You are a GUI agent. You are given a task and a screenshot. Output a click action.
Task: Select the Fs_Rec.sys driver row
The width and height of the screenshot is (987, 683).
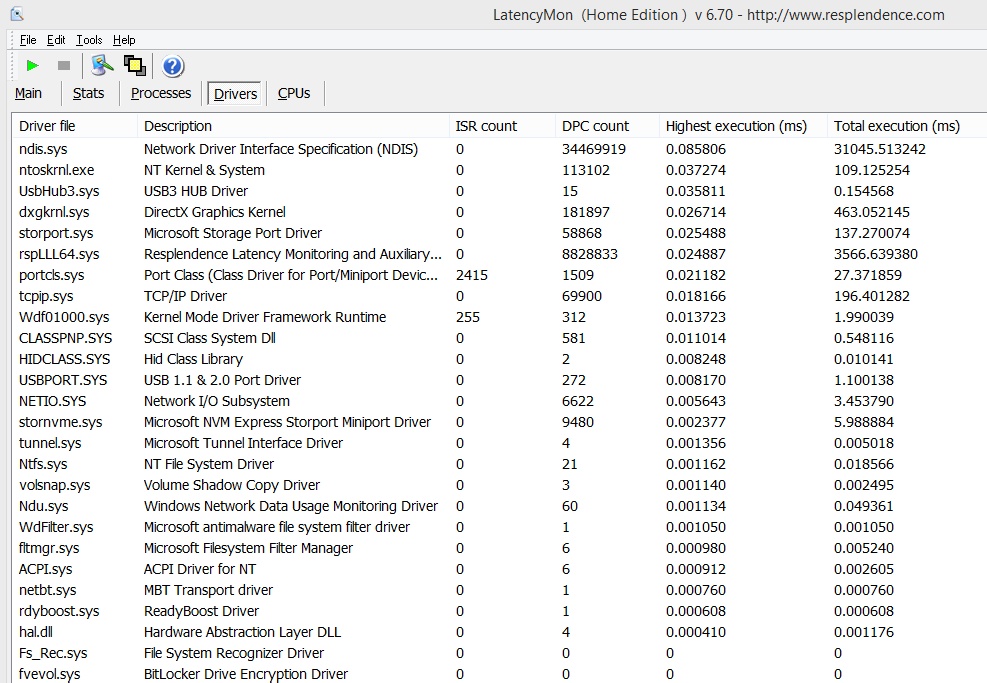pos(499,653)
